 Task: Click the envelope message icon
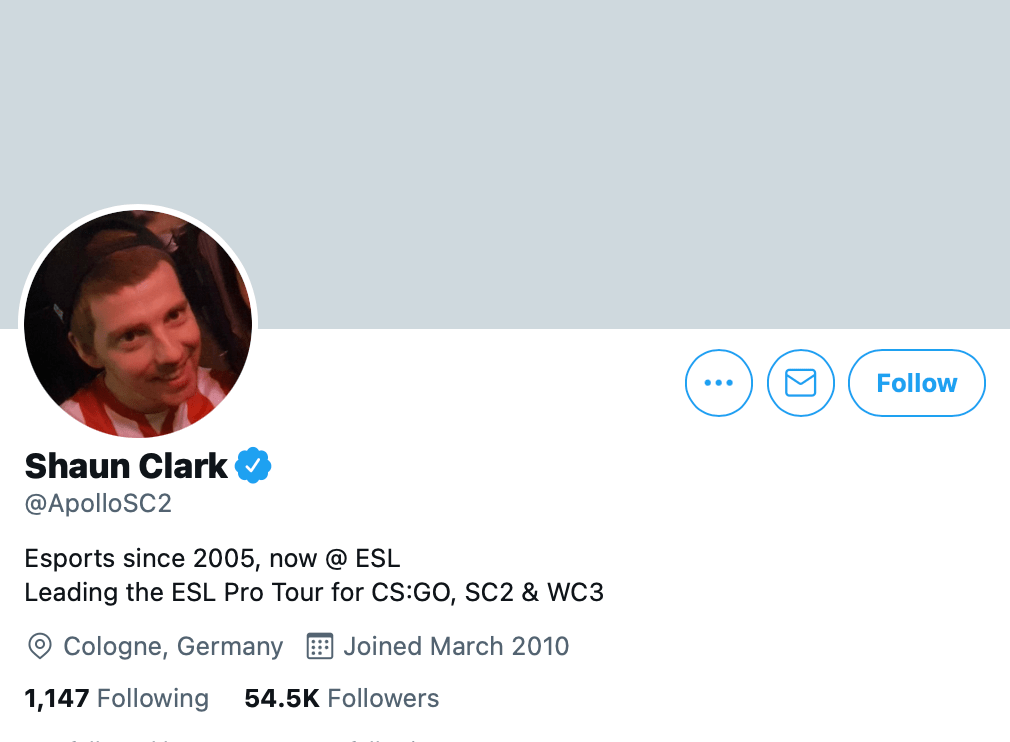coord(800,383)
